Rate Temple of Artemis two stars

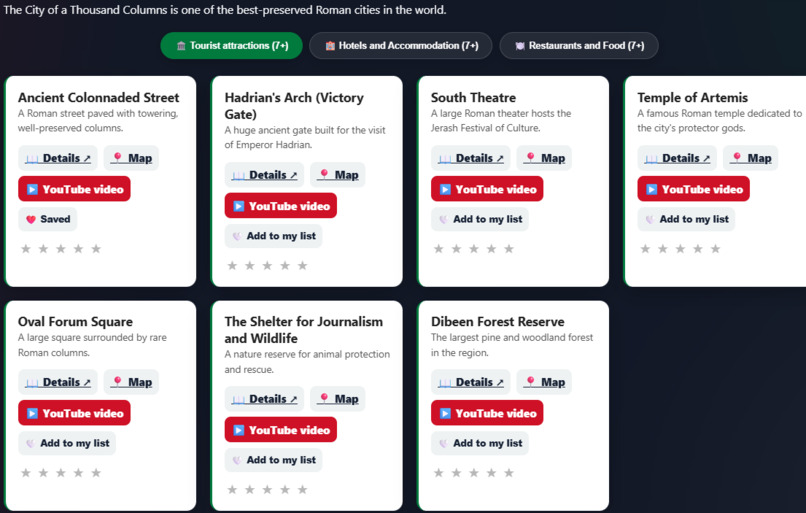663,249
